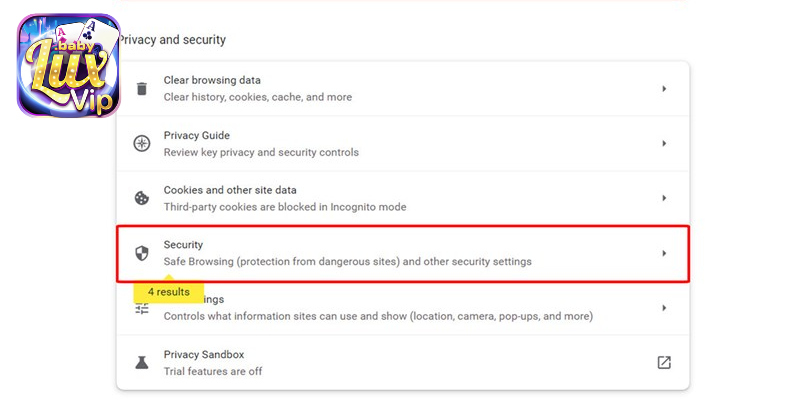Open the highlighted Security settings row

tap(403, 254)
